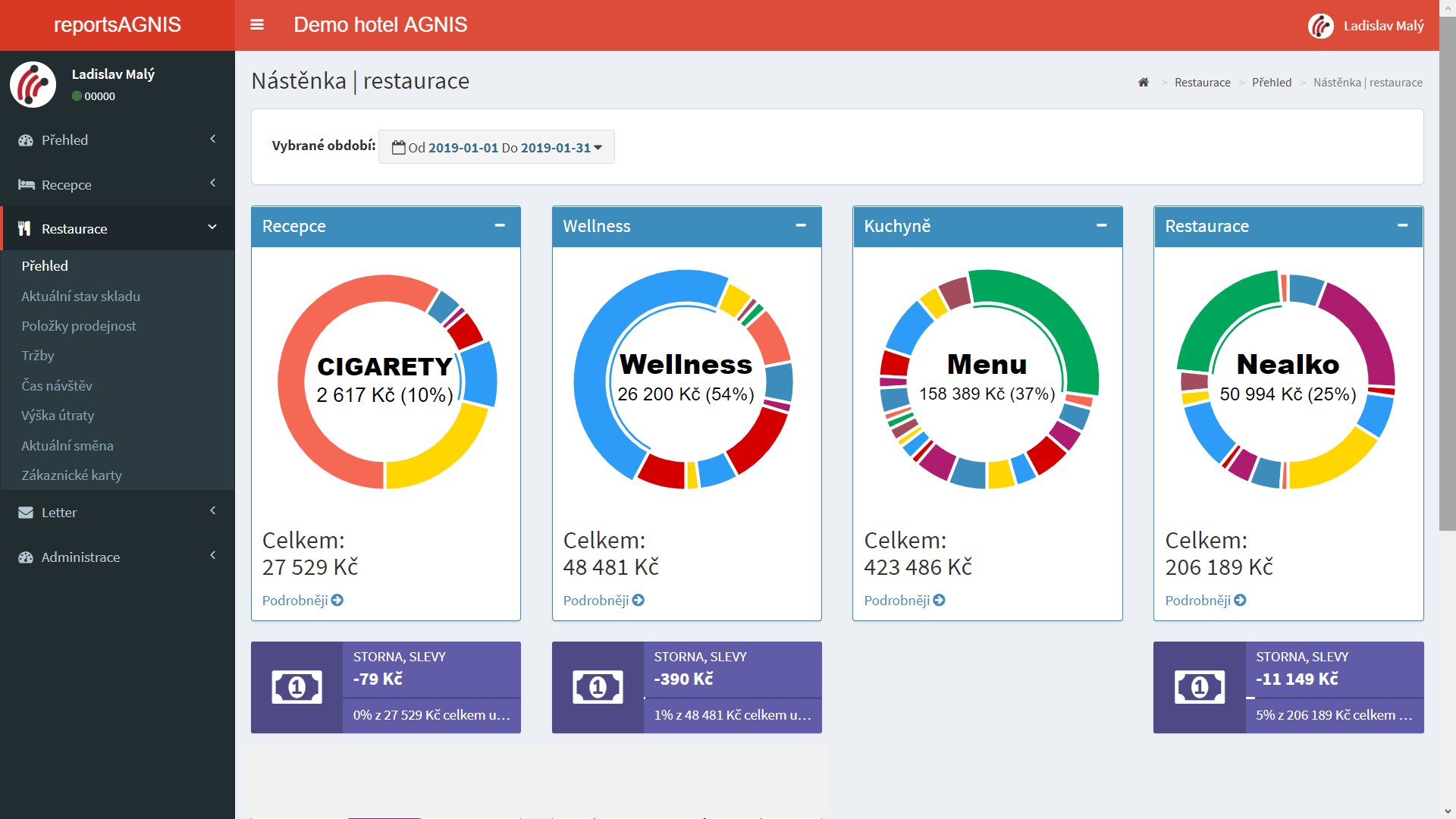Toggle the hamburger sidebar menu icon
Image resolution: width=1456 pixels, height=819 pixels.
click(x=257, y=25)
